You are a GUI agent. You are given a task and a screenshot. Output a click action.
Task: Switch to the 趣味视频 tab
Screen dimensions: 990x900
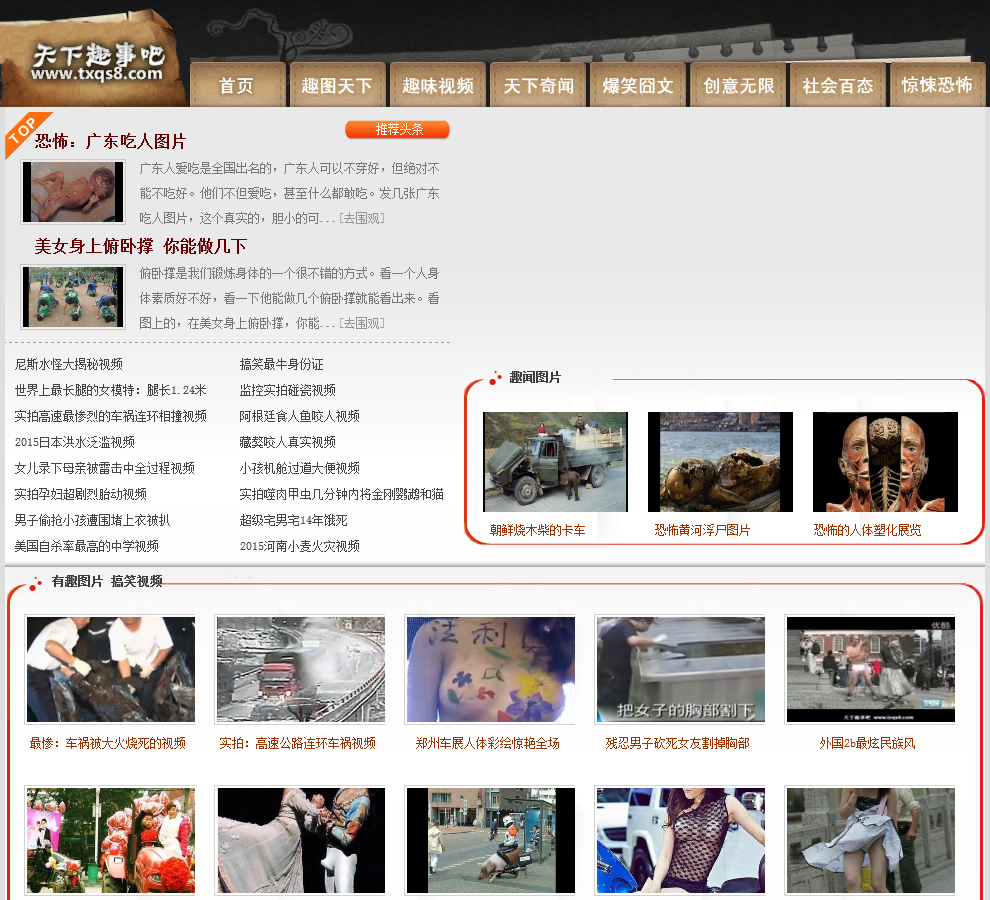click(x=438, y=85)
